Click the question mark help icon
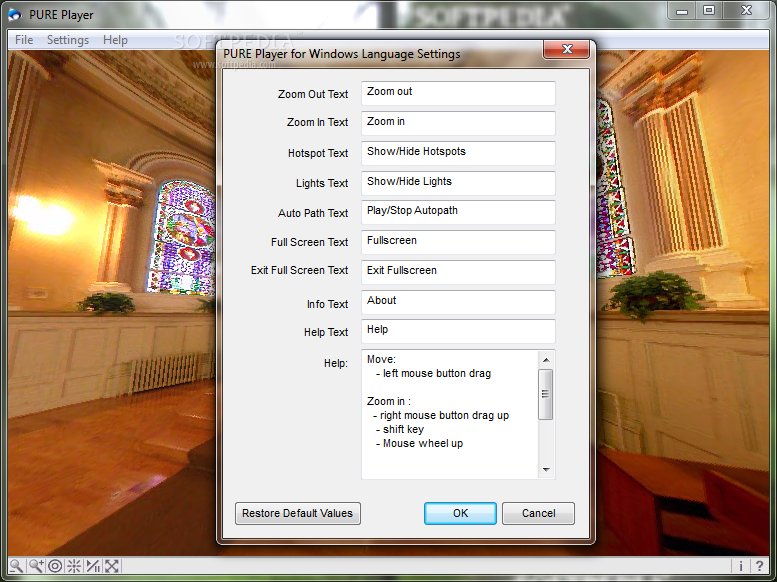Screen dimensions: 777x582 [759, 566]
